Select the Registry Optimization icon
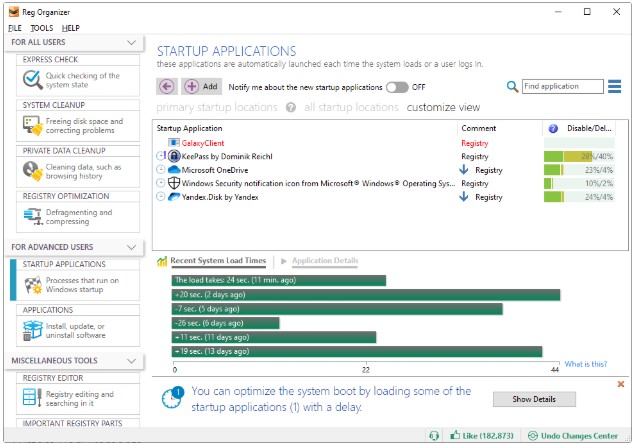Screen dimensions: 635x444 [x=31, y=218]
